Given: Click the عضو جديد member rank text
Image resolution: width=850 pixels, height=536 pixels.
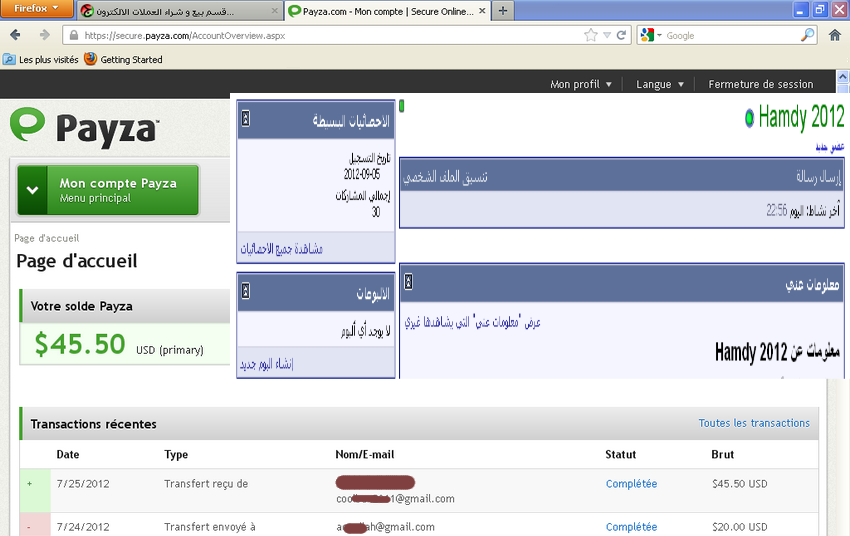Looking at the screenshot, I should (830, 147).
